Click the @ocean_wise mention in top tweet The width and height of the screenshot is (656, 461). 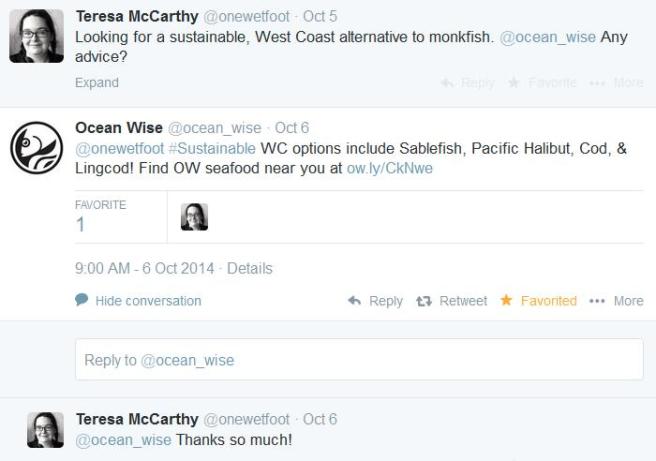tap(547, 36)
